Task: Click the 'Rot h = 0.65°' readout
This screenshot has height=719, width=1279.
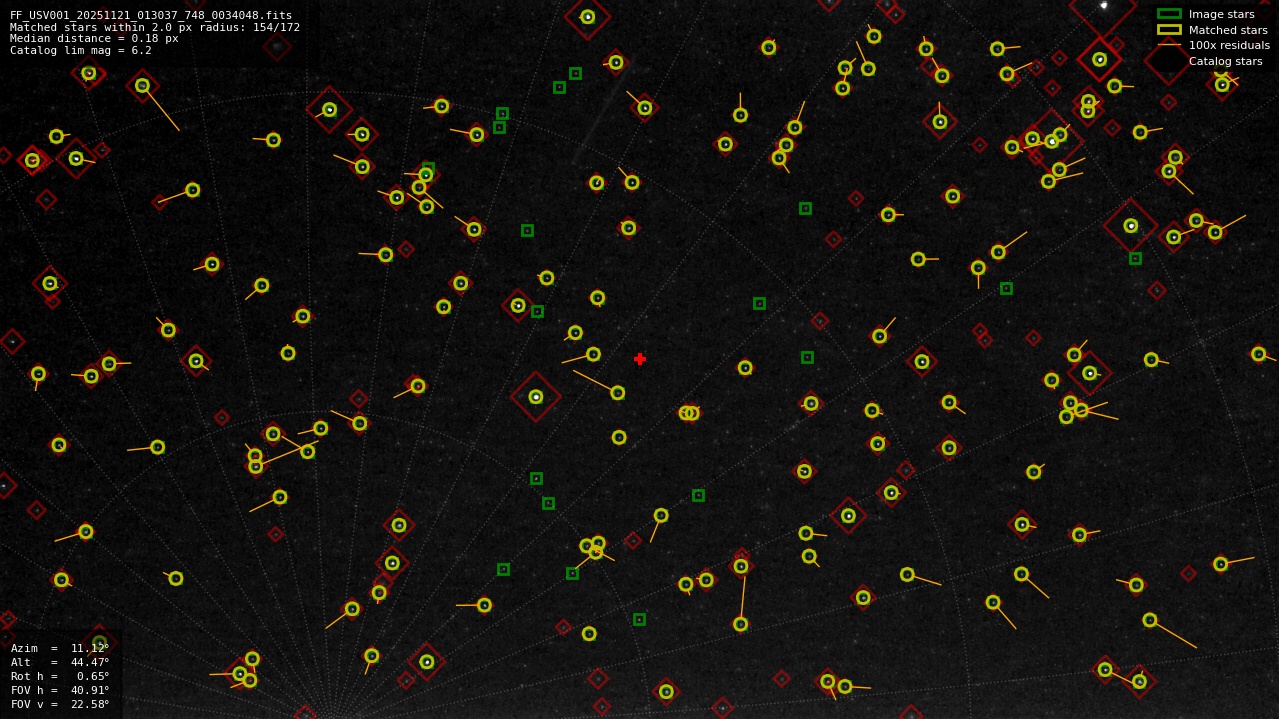Action: point(60,676)
